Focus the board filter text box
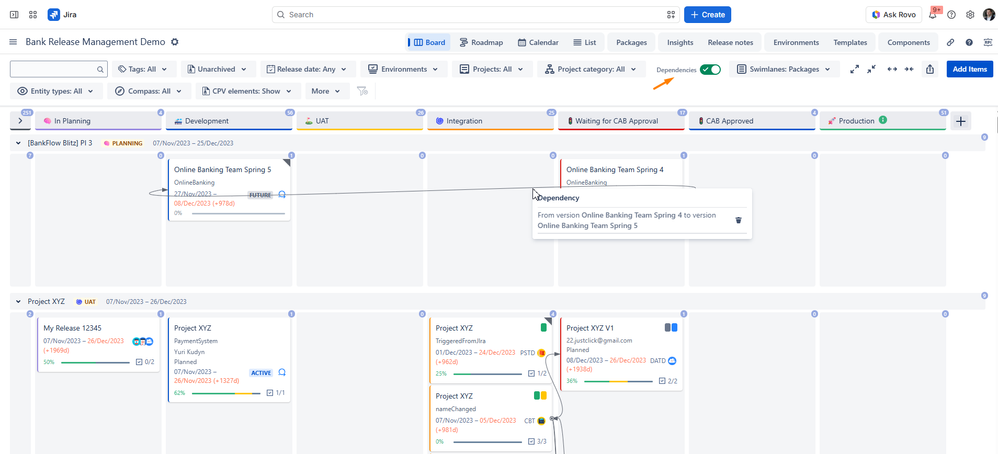Screen dimensions: 998x454 (x=59, y=69)
